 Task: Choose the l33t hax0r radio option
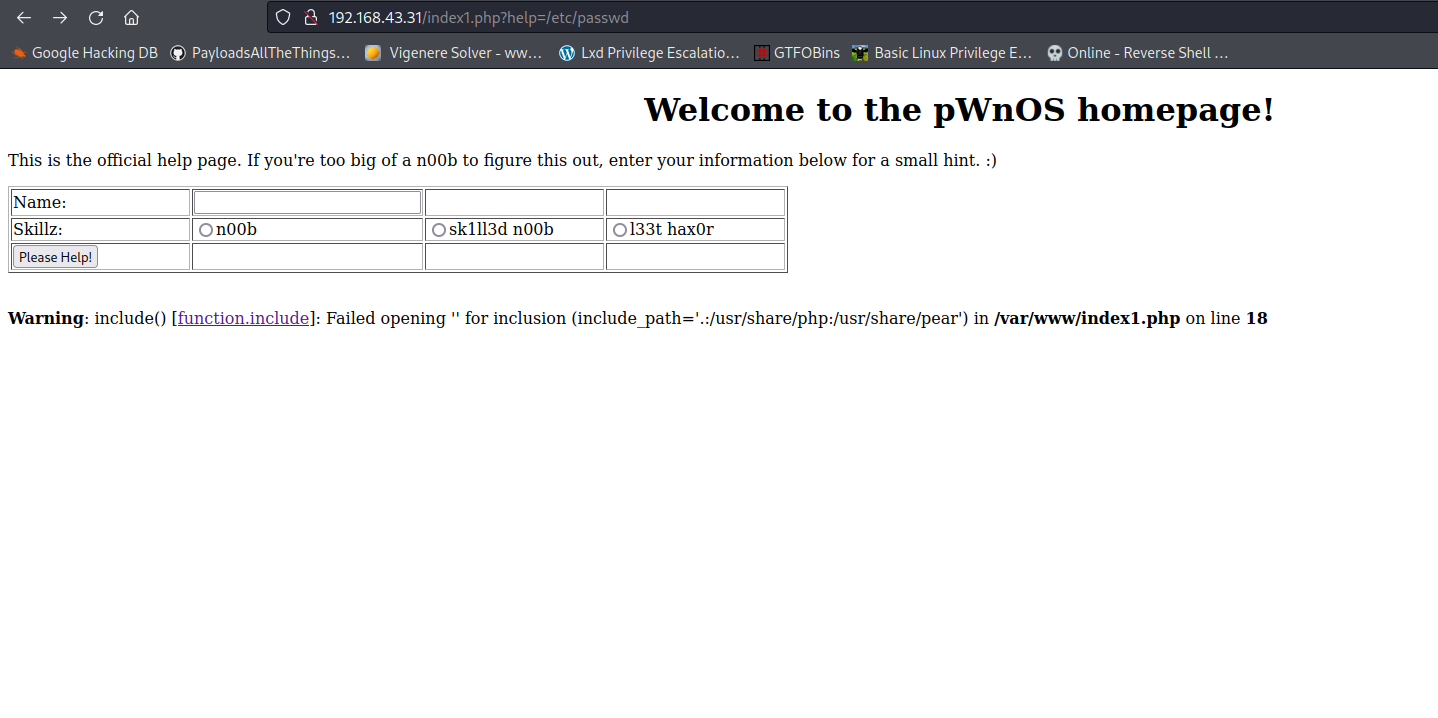[620, 230]
